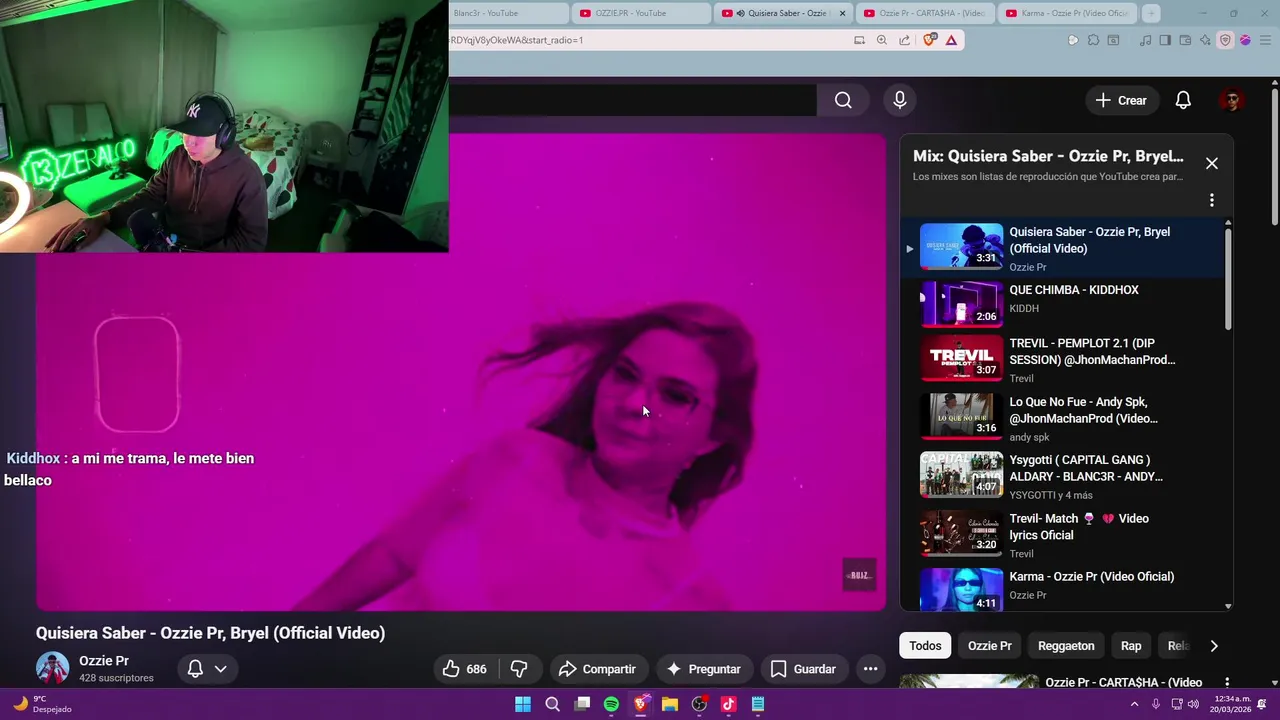Play Lo Que No Fue - Andy Spk

1062,419
